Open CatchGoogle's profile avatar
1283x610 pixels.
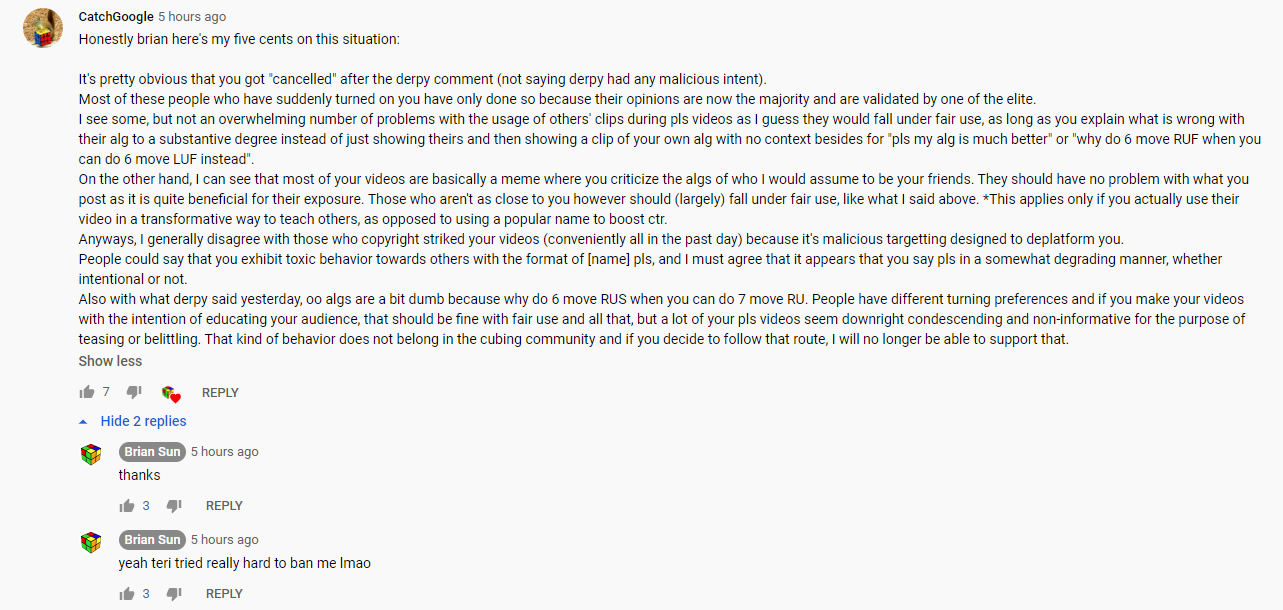pyautogui.click(x=43, y=28)
